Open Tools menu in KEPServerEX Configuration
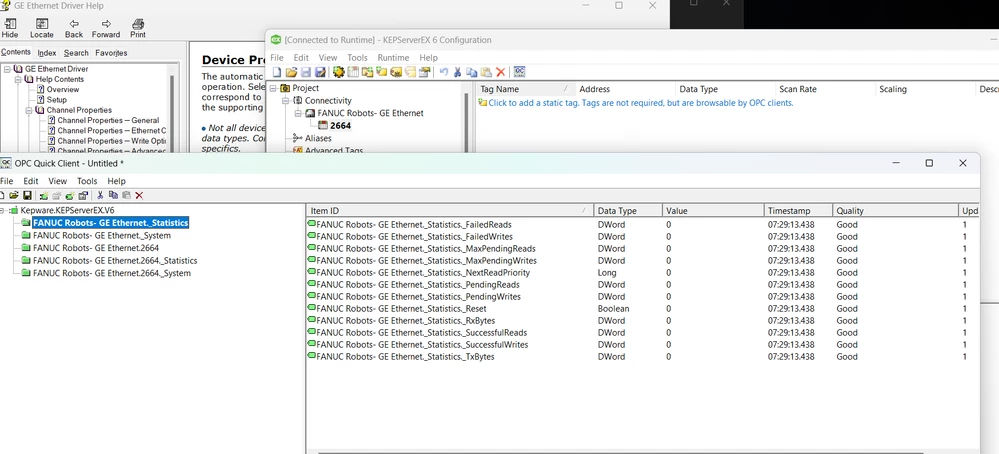 357,57
